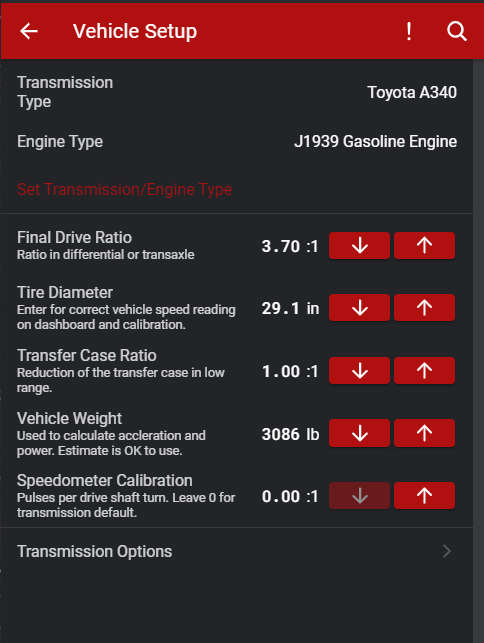The height and width of the screenshot is (643, 484).
Task: Increase the Speedometer Calibration value
Action: 424,496
